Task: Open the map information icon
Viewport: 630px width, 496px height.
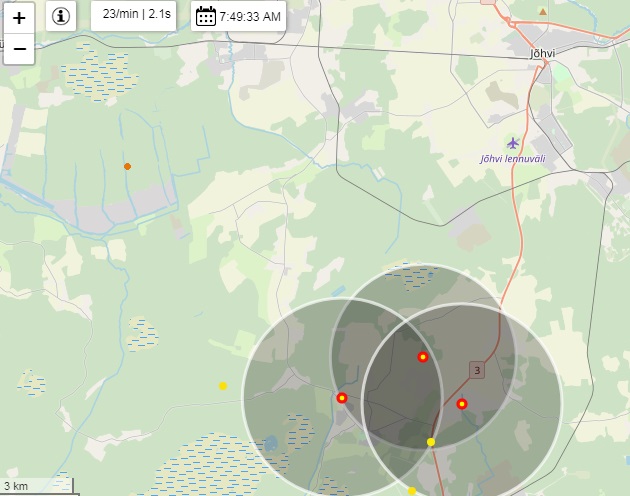Action: (x=61, y=16)
